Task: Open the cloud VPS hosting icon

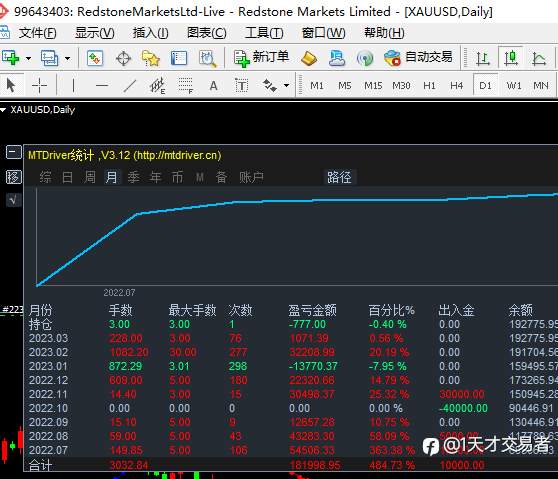Action: (x=337, y=58)
